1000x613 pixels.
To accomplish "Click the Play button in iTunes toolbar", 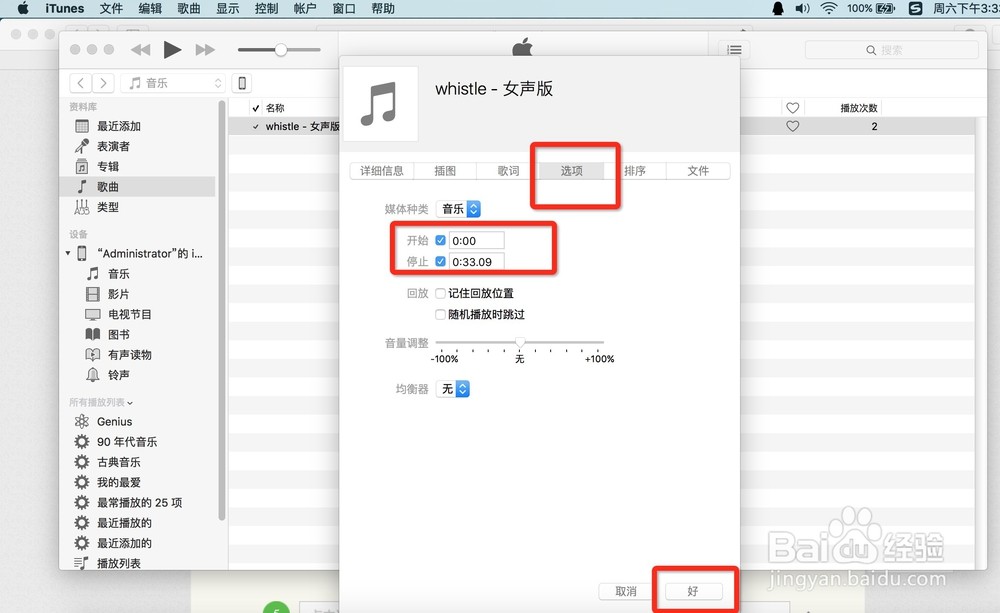I will click(x=172, y=50).
